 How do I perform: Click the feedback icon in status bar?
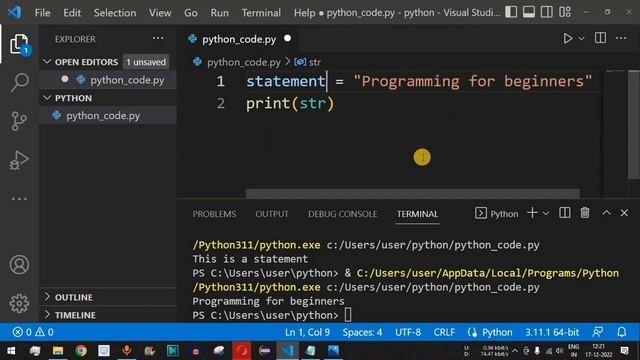click(x=598, y=332)
